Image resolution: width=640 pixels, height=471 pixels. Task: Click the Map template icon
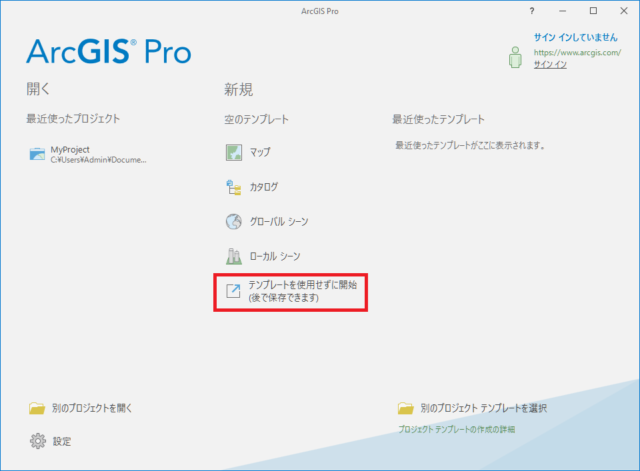coord(233,153)
